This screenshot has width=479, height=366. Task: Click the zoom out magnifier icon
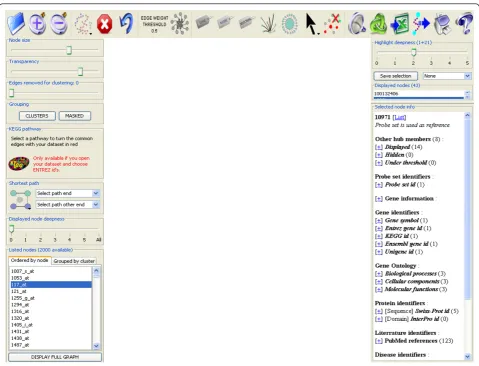coord(59,23)
